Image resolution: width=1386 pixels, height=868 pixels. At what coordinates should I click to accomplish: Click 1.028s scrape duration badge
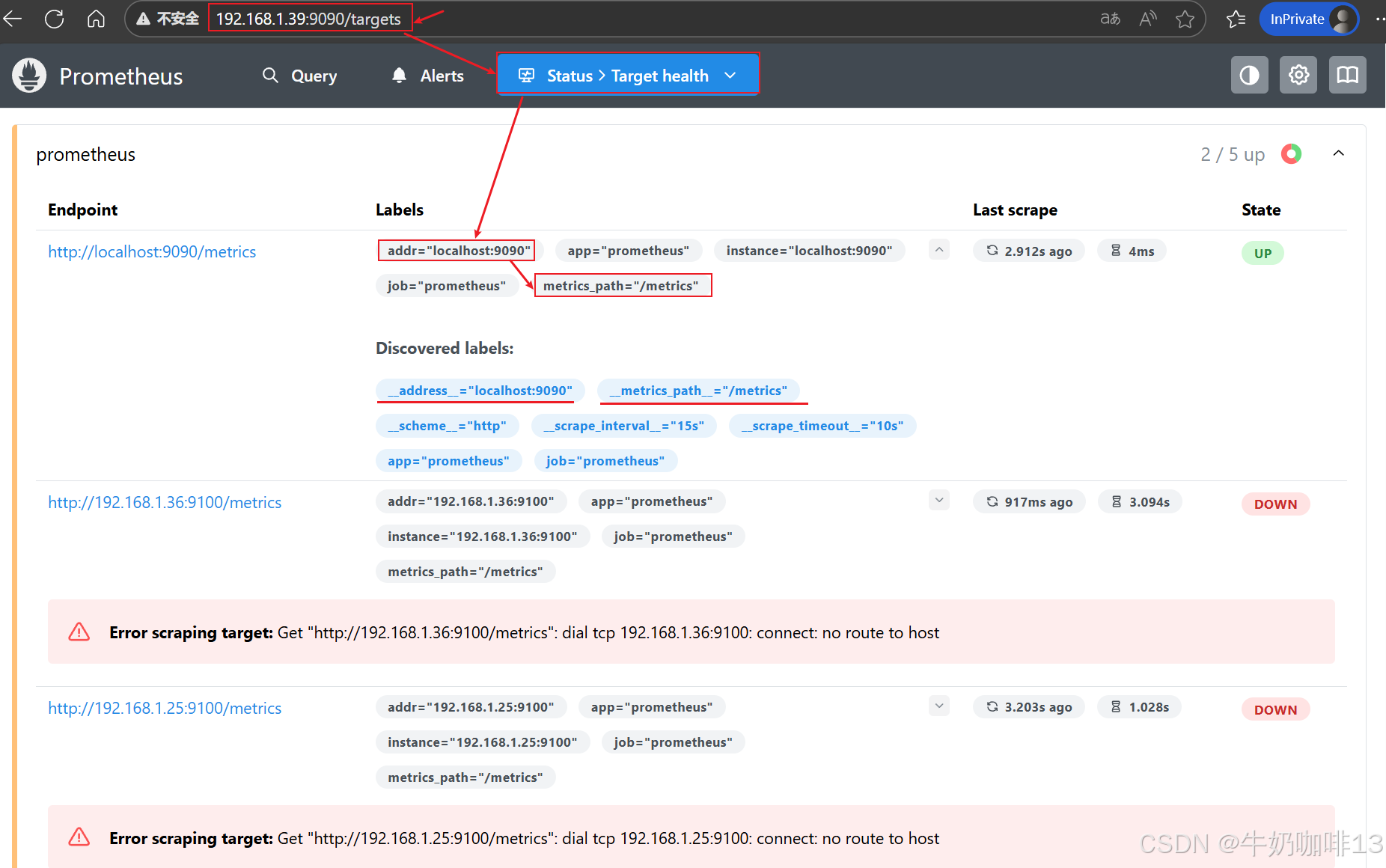pyautogui.click(x=1139, y=707)
